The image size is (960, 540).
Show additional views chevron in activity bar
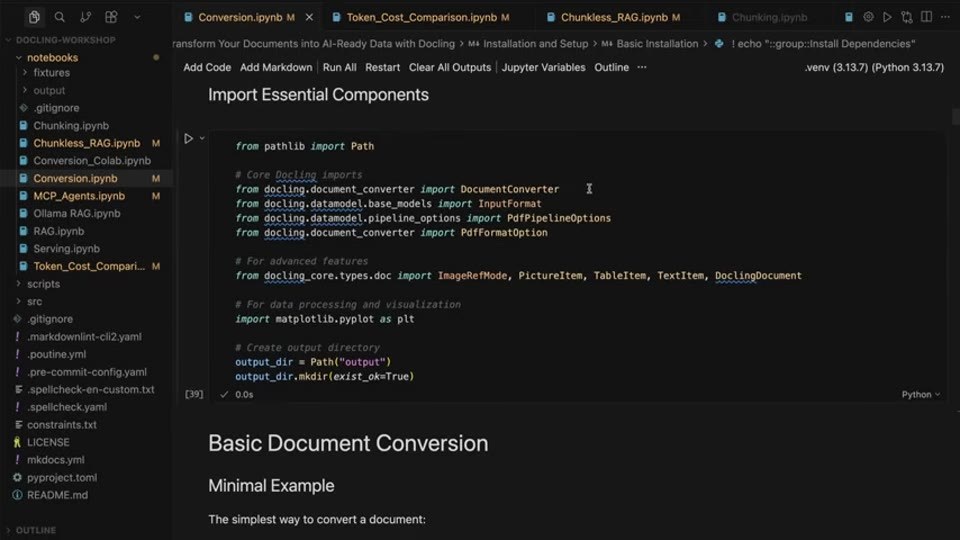137,17
